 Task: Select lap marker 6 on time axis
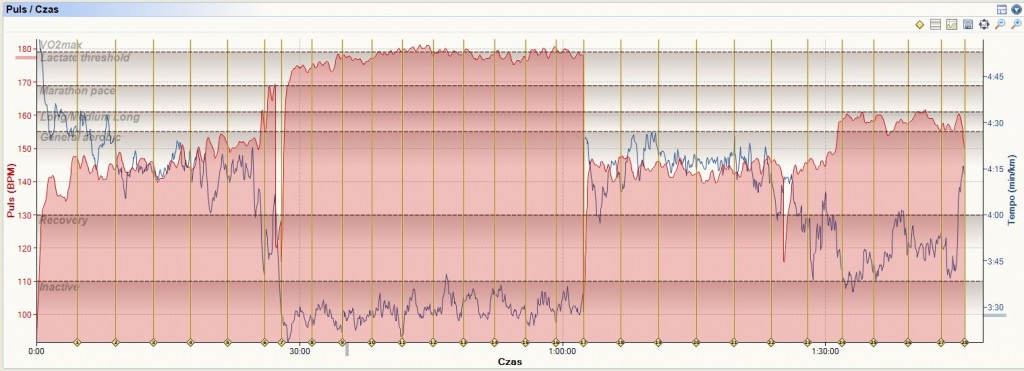264,342
